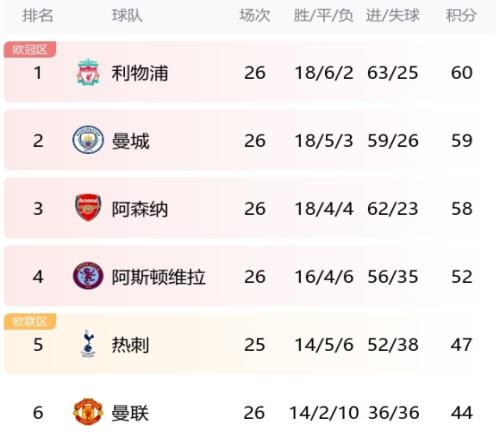Click the Manchester City club crest
This screenshot has height=440, width=500.
(x=88, y=140)
